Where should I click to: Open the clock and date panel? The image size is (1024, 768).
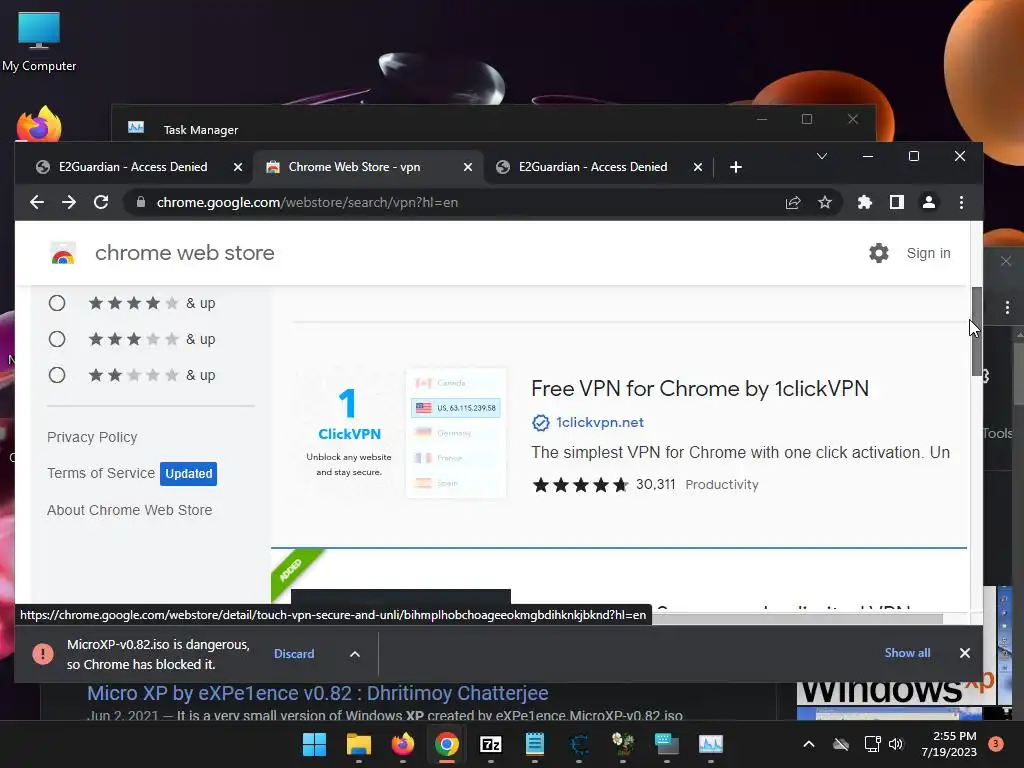point(949,744)
